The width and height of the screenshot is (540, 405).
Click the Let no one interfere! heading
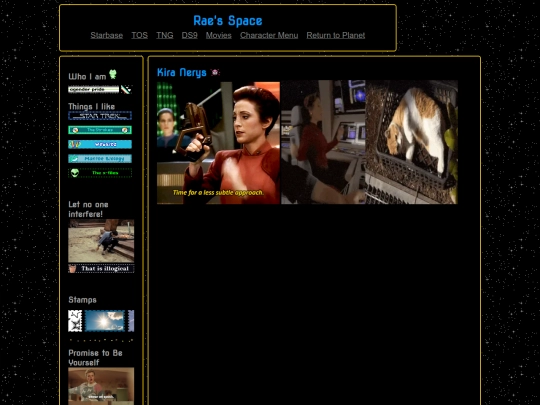[89, 209]
